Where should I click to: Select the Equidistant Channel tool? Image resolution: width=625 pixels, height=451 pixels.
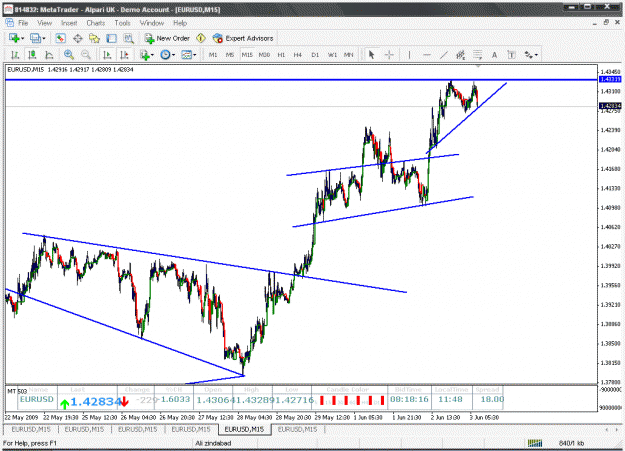click(x=460, y=55)
